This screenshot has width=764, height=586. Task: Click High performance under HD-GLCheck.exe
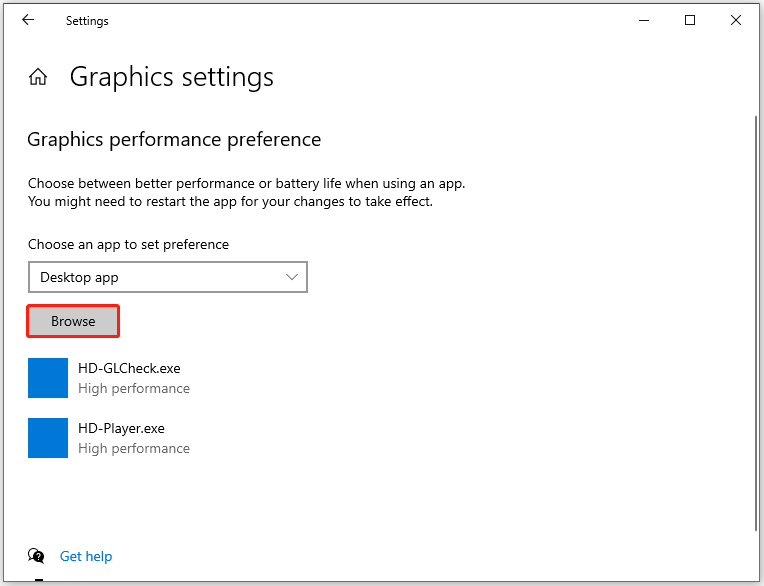[134, 389]
